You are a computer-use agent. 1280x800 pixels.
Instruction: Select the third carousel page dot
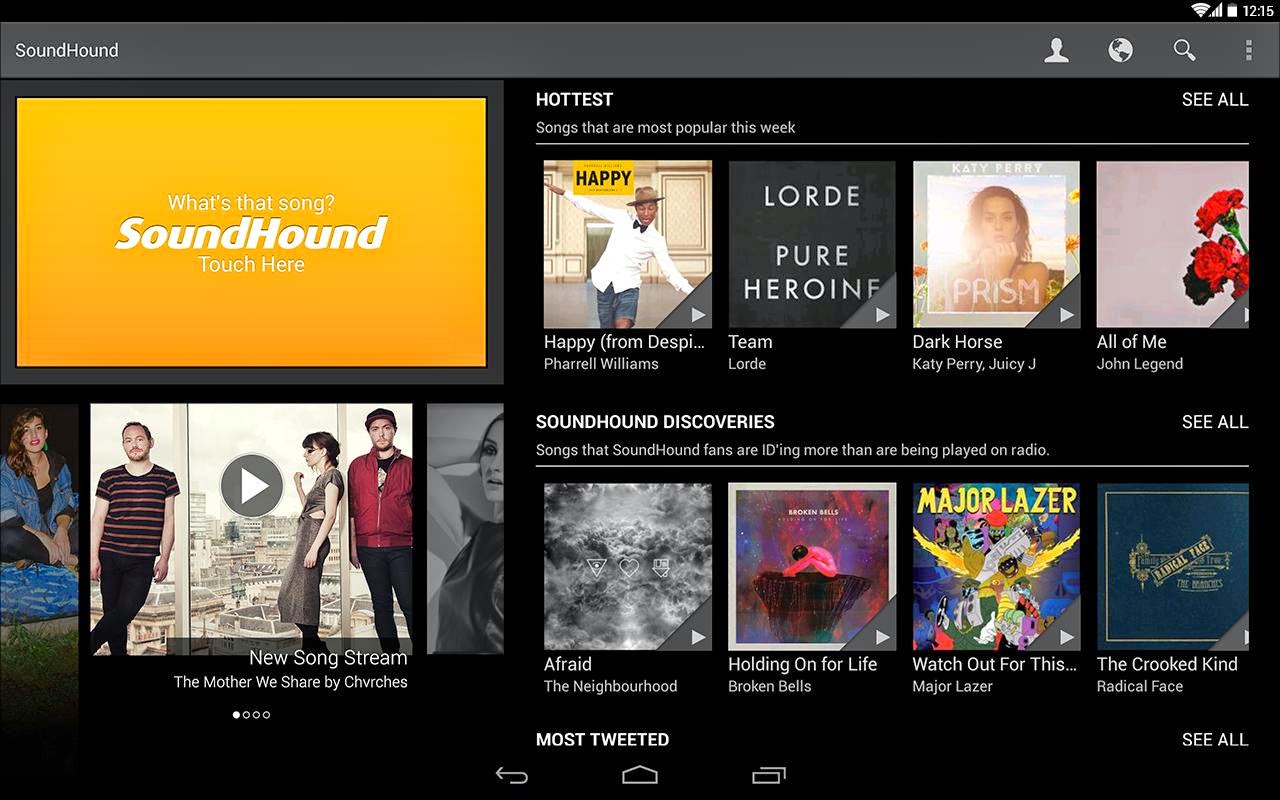coord(256,715)
